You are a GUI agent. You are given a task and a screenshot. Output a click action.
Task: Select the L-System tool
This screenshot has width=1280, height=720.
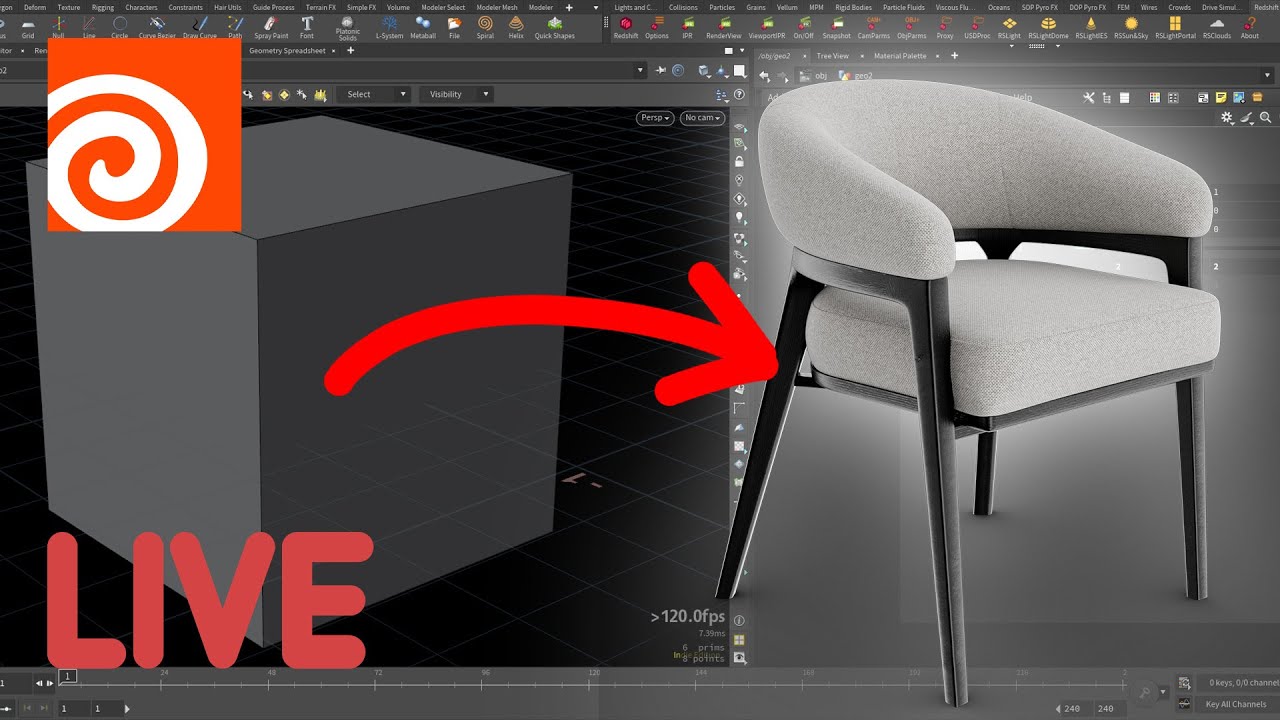[389, 27]
